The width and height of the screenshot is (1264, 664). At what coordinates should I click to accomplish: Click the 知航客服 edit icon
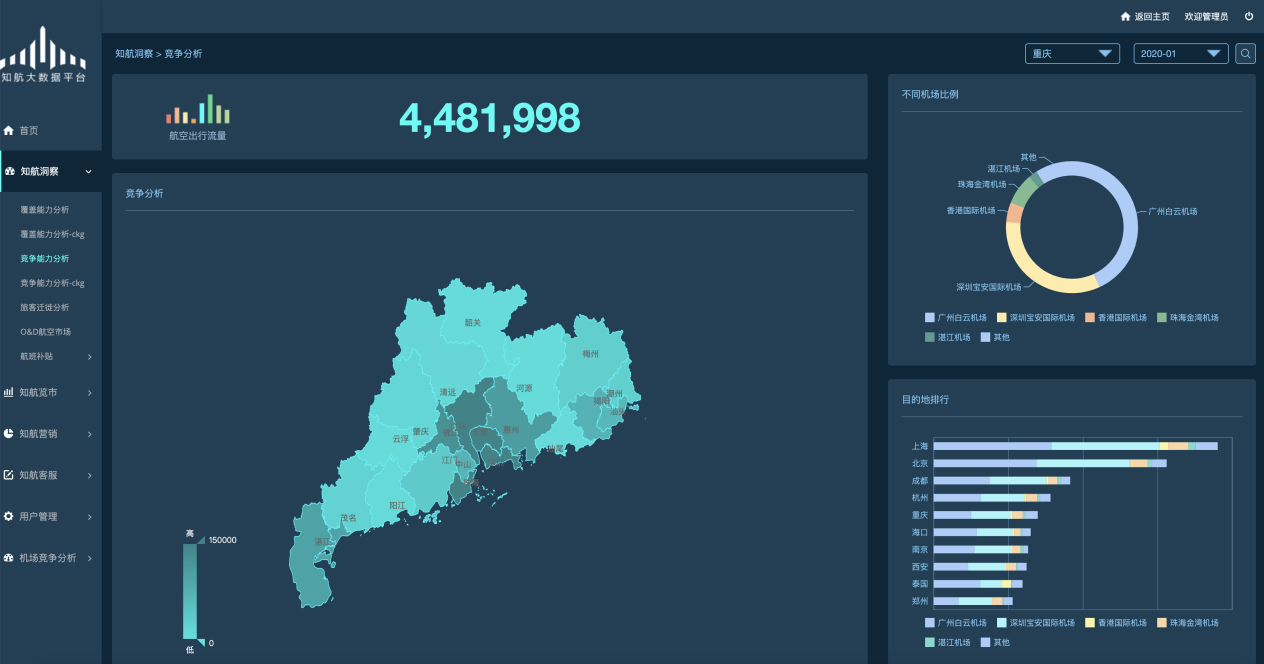point(9,475)
